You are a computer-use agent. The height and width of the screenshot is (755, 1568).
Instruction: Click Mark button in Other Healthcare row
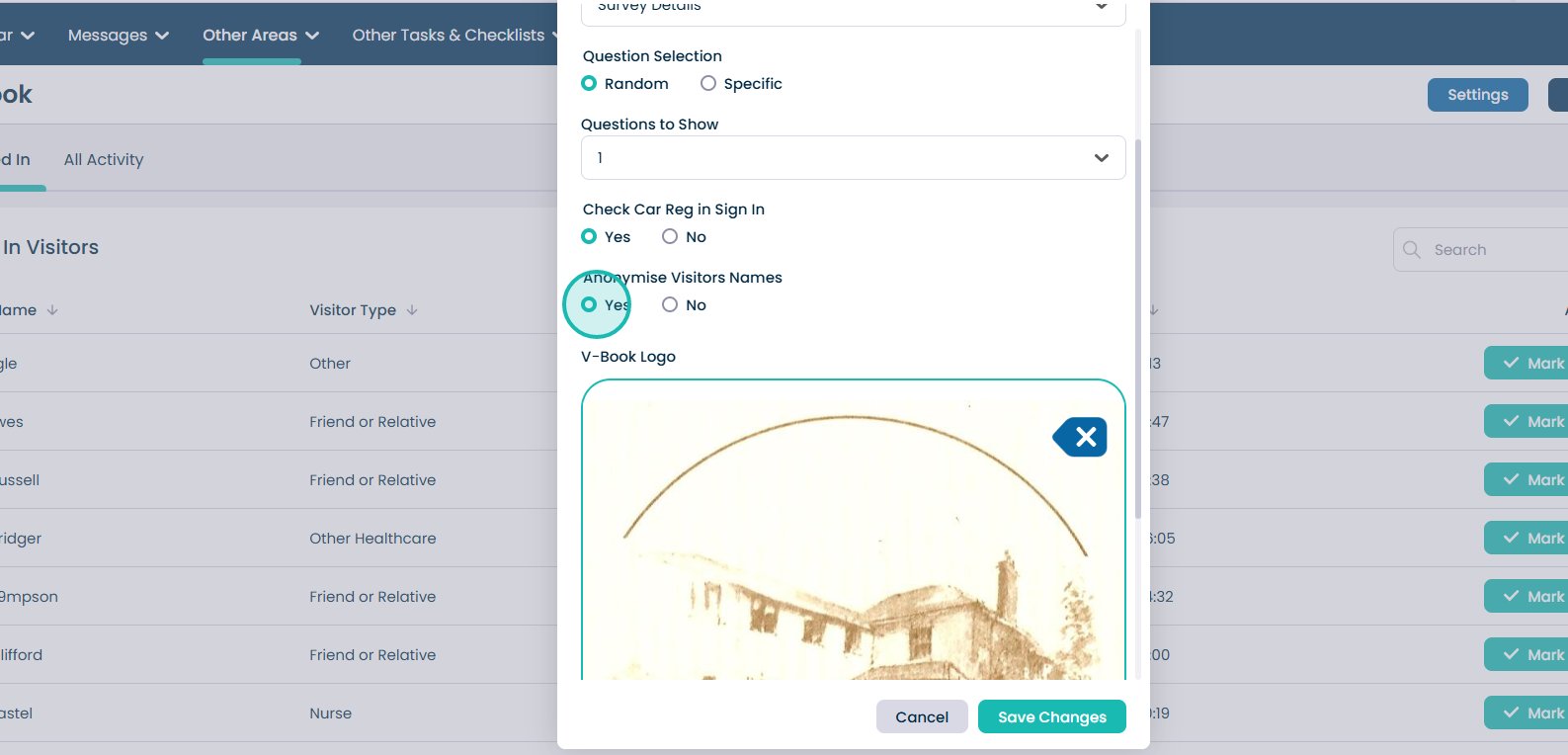pyautogui.click(x=1526, y=539)
